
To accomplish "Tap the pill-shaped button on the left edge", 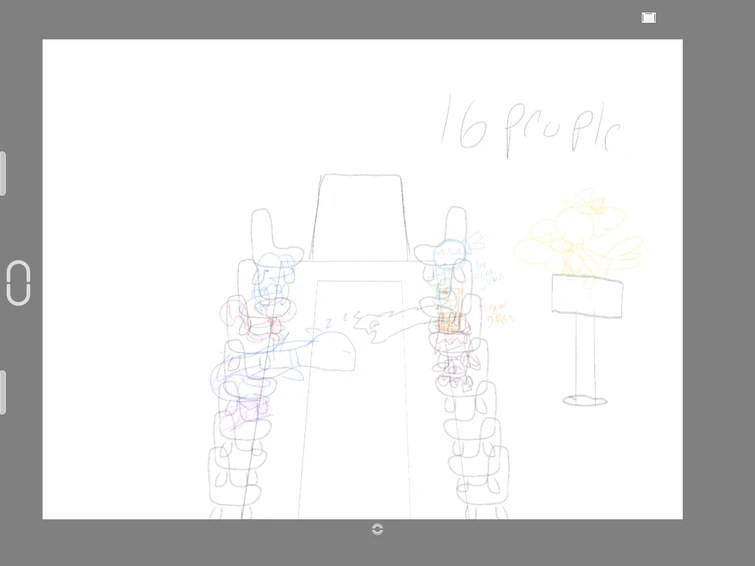I will (x=18, y=283).
